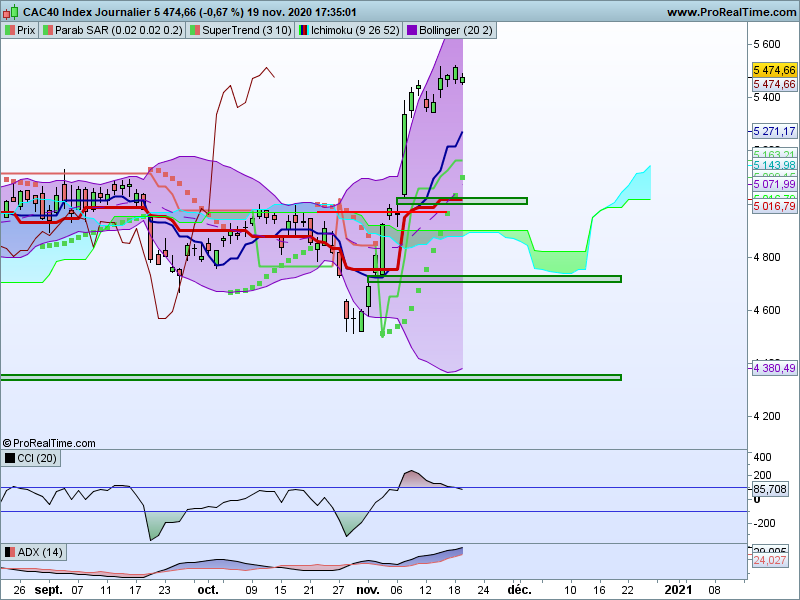
Task: Click the latest candlestick at 19 nov.
Action: [462, 79]
